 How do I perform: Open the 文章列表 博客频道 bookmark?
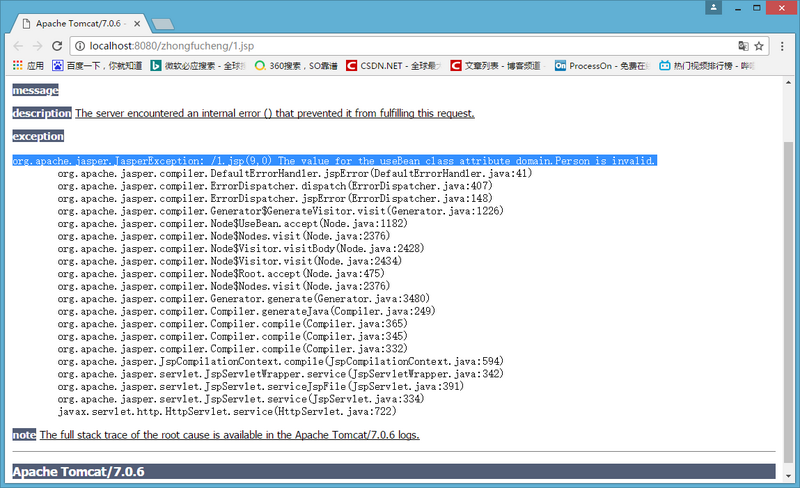[497, 65]
